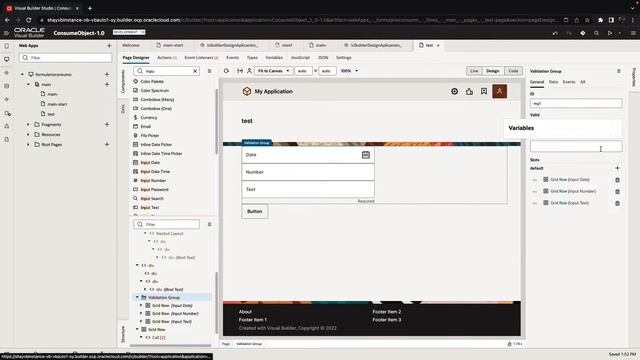This screenshot has width=640, height=360.
Task: Add an item to the default slot
Action: pos(617,168)
